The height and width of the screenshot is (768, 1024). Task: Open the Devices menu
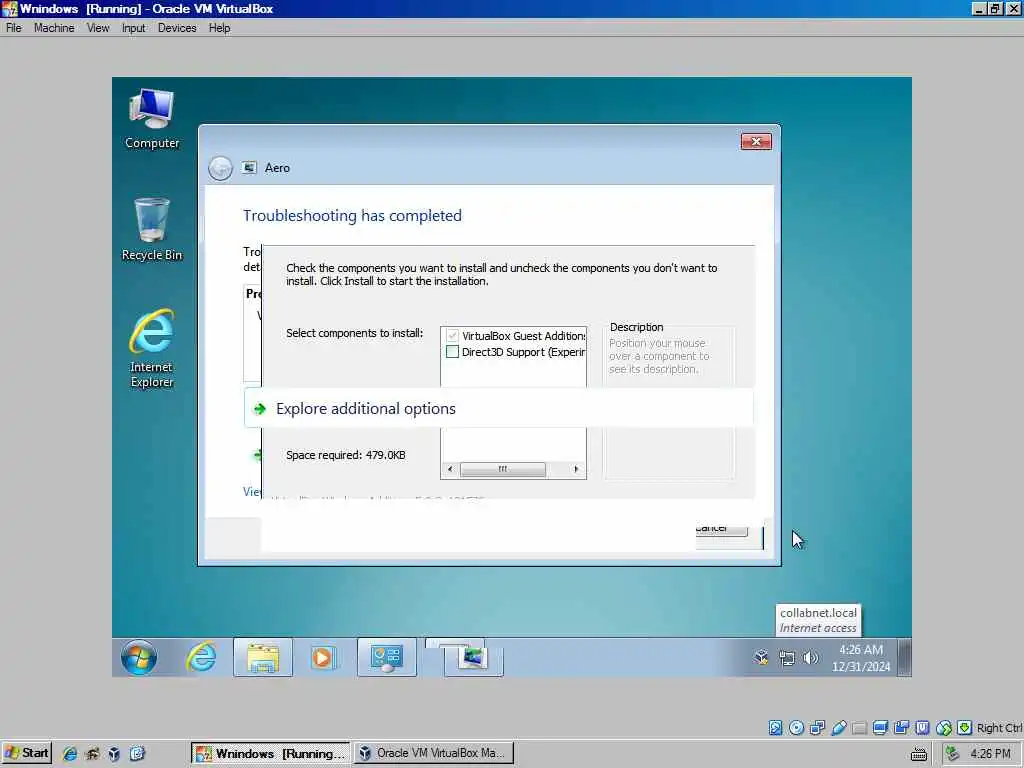coord(177,28)
